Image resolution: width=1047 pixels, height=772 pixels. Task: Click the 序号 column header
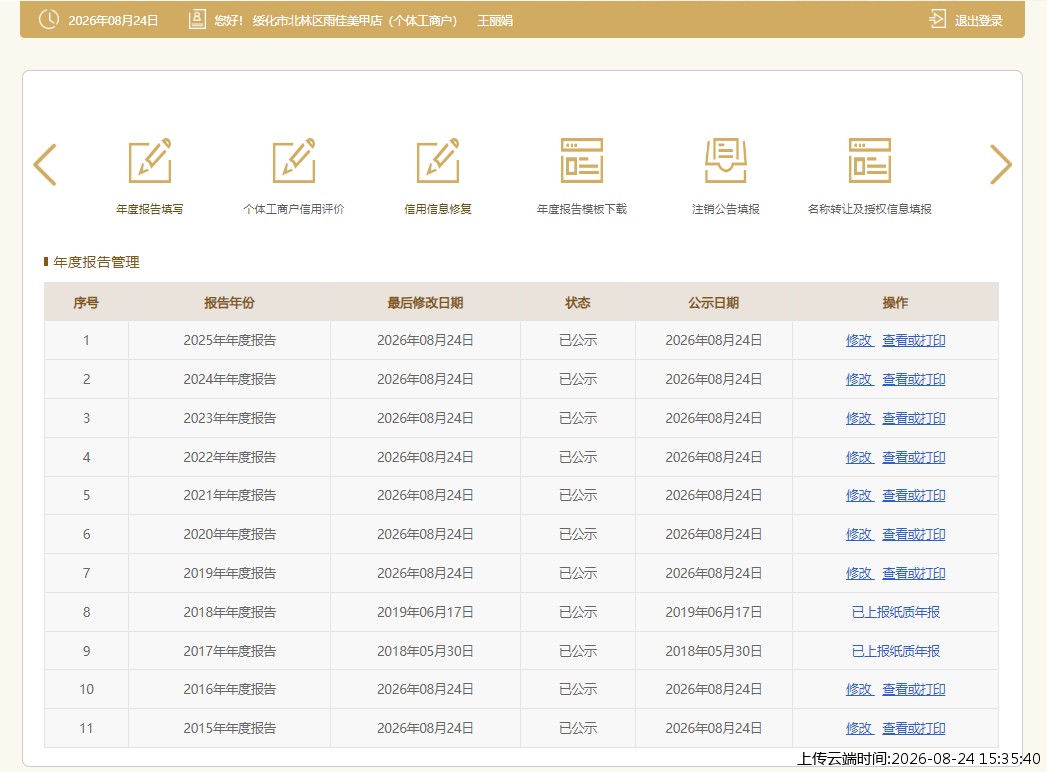pyautogui.click(x=86, y=303)
